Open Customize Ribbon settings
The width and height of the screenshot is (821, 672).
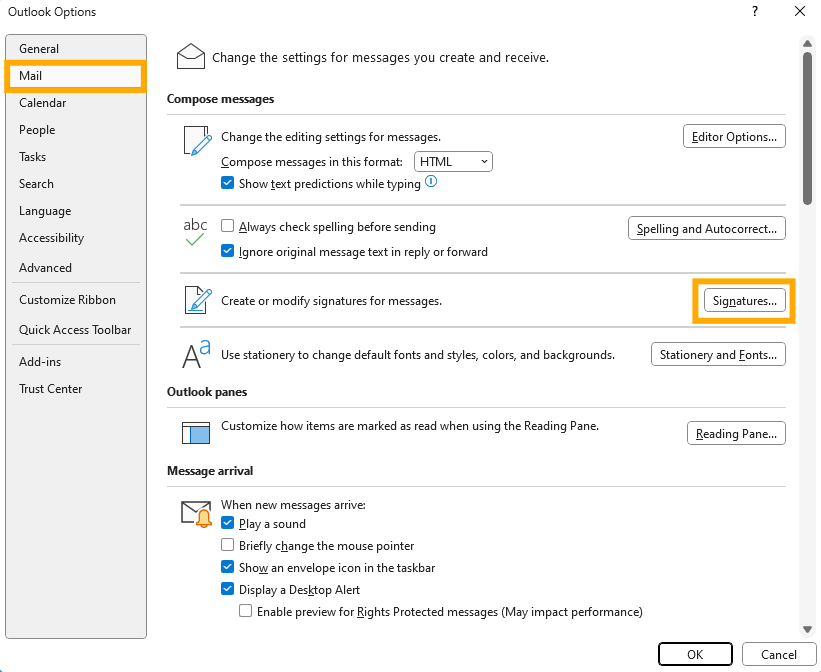75,300
